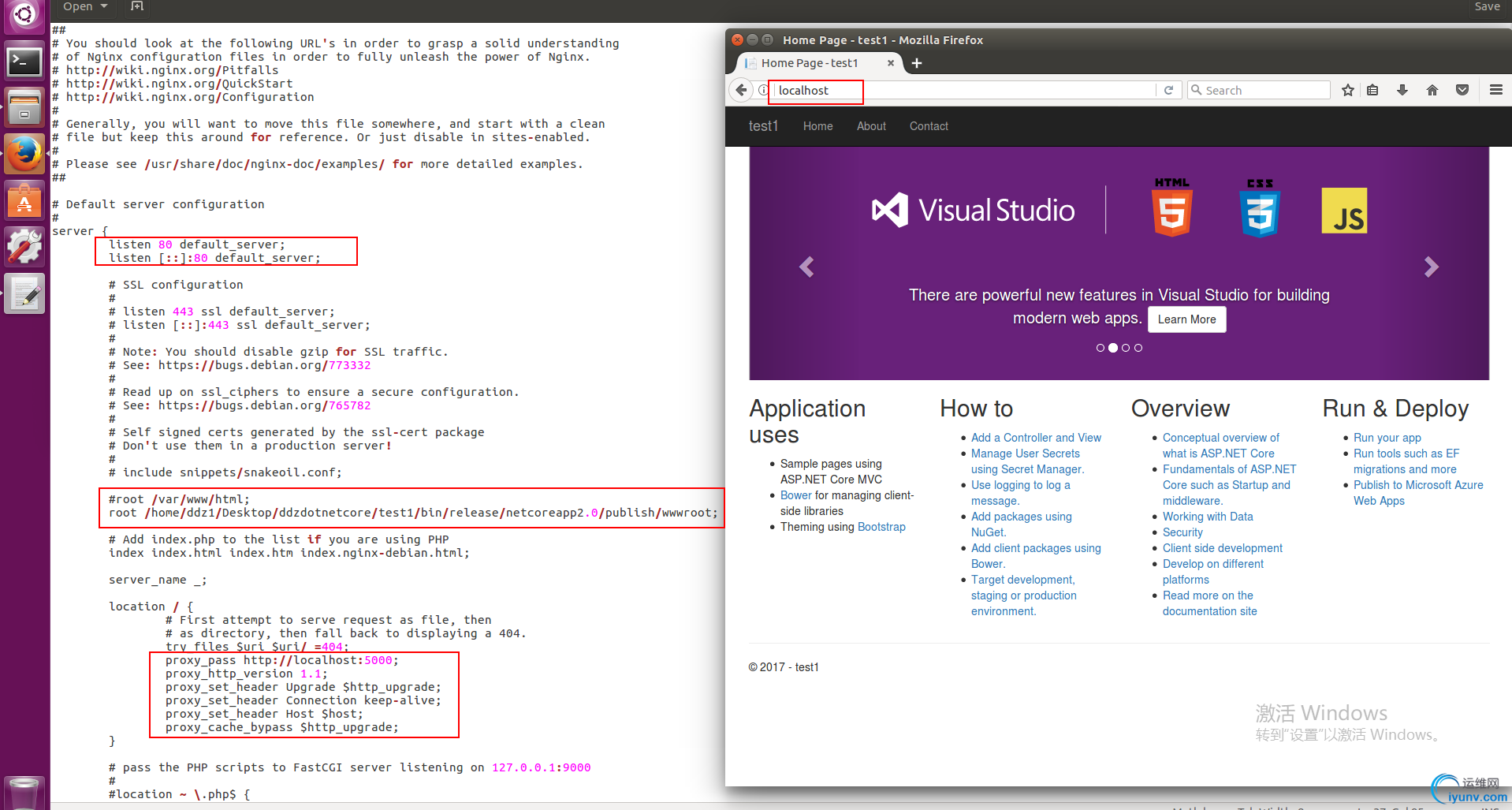The image size is (1512, 810).
Task: Focus the Firefox Search box
Action: (1259, 90)
